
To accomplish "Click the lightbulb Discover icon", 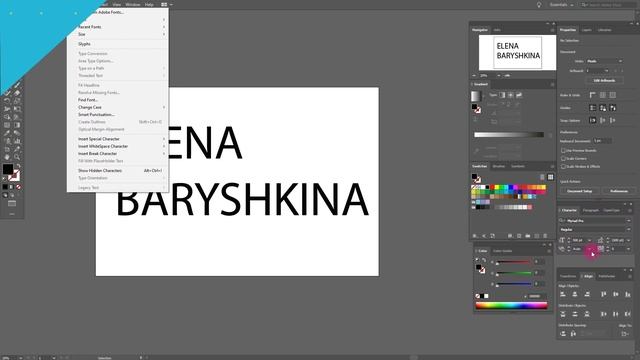I will [539, 4].
